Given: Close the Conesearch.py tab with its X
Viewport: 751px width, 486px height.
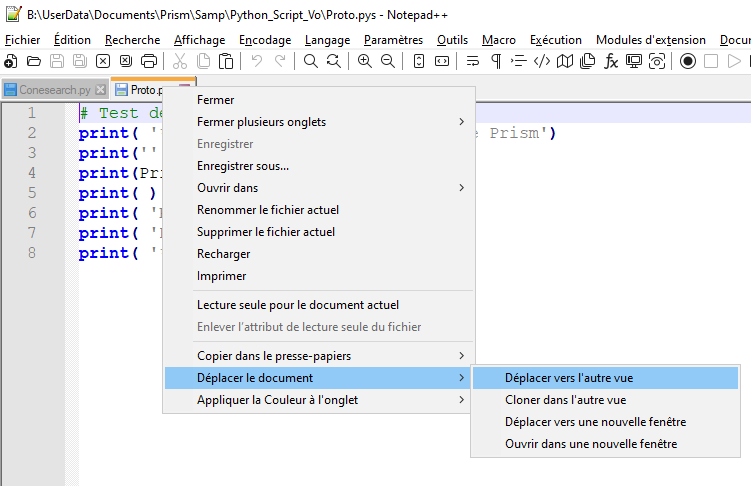Looking at the screenshot, I should [100, 90].
